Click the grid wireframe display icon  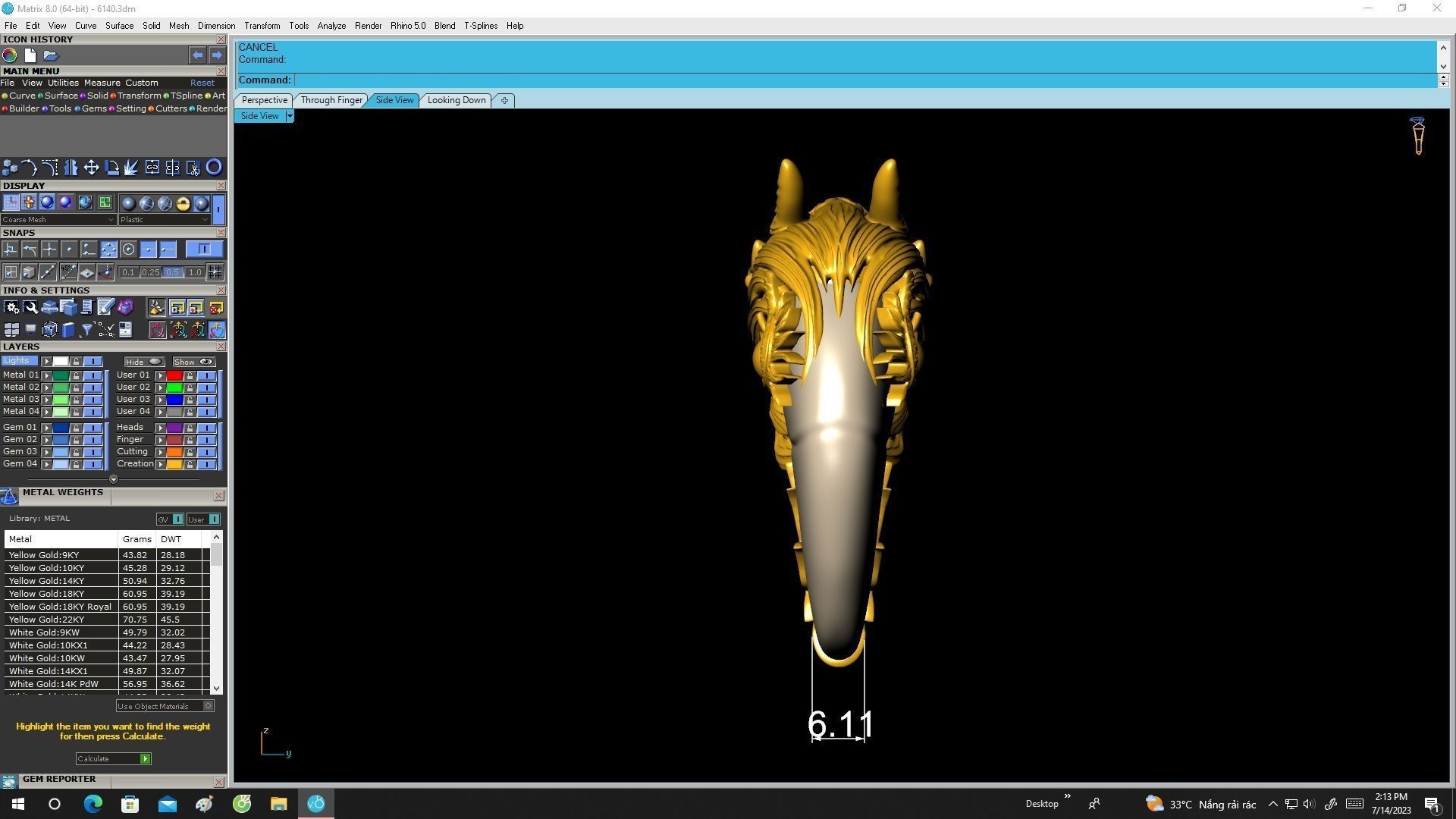(11, 202)
